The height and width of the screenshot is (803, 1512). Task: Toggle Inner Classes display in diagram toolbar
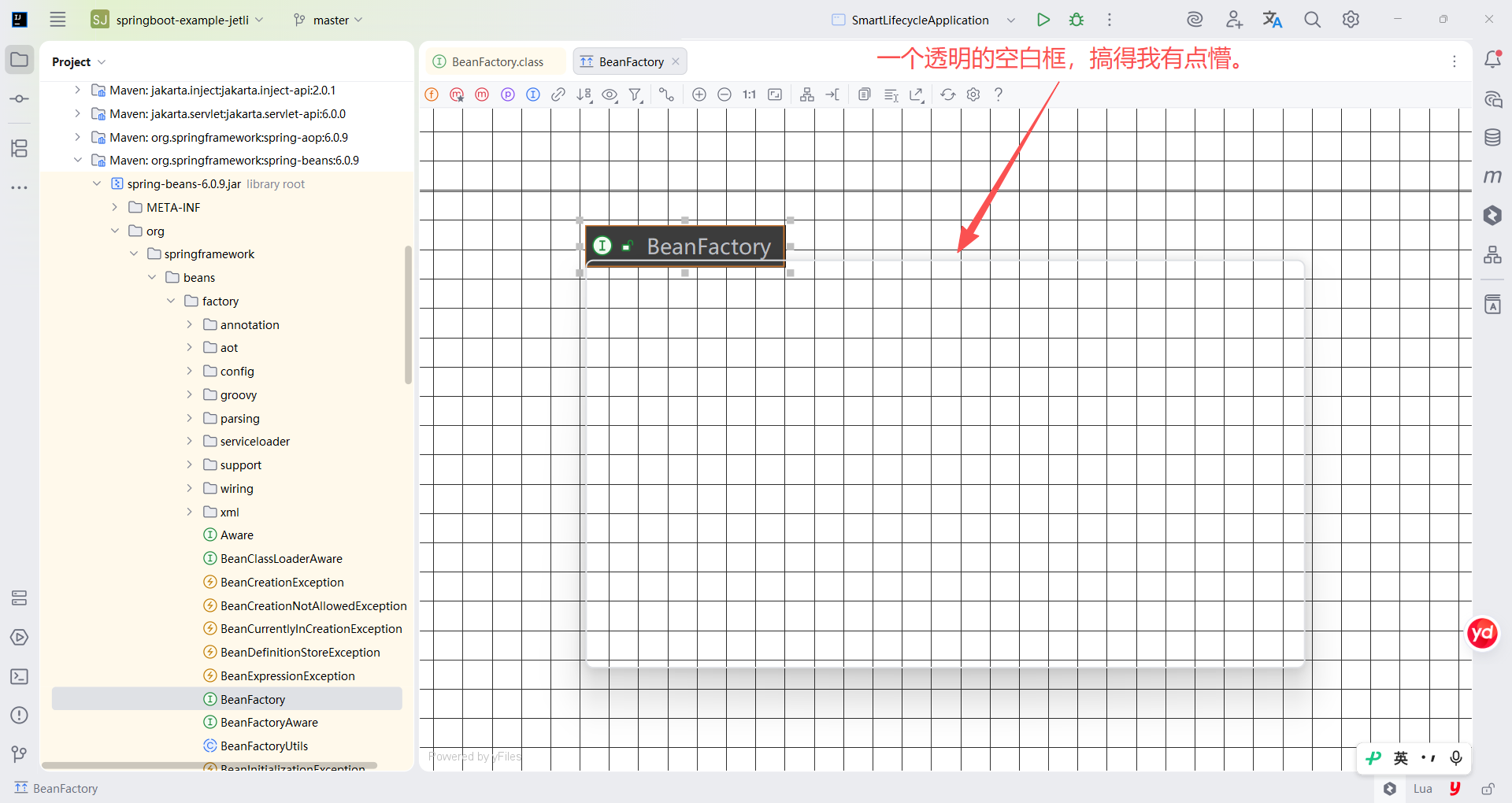(533, 94)
